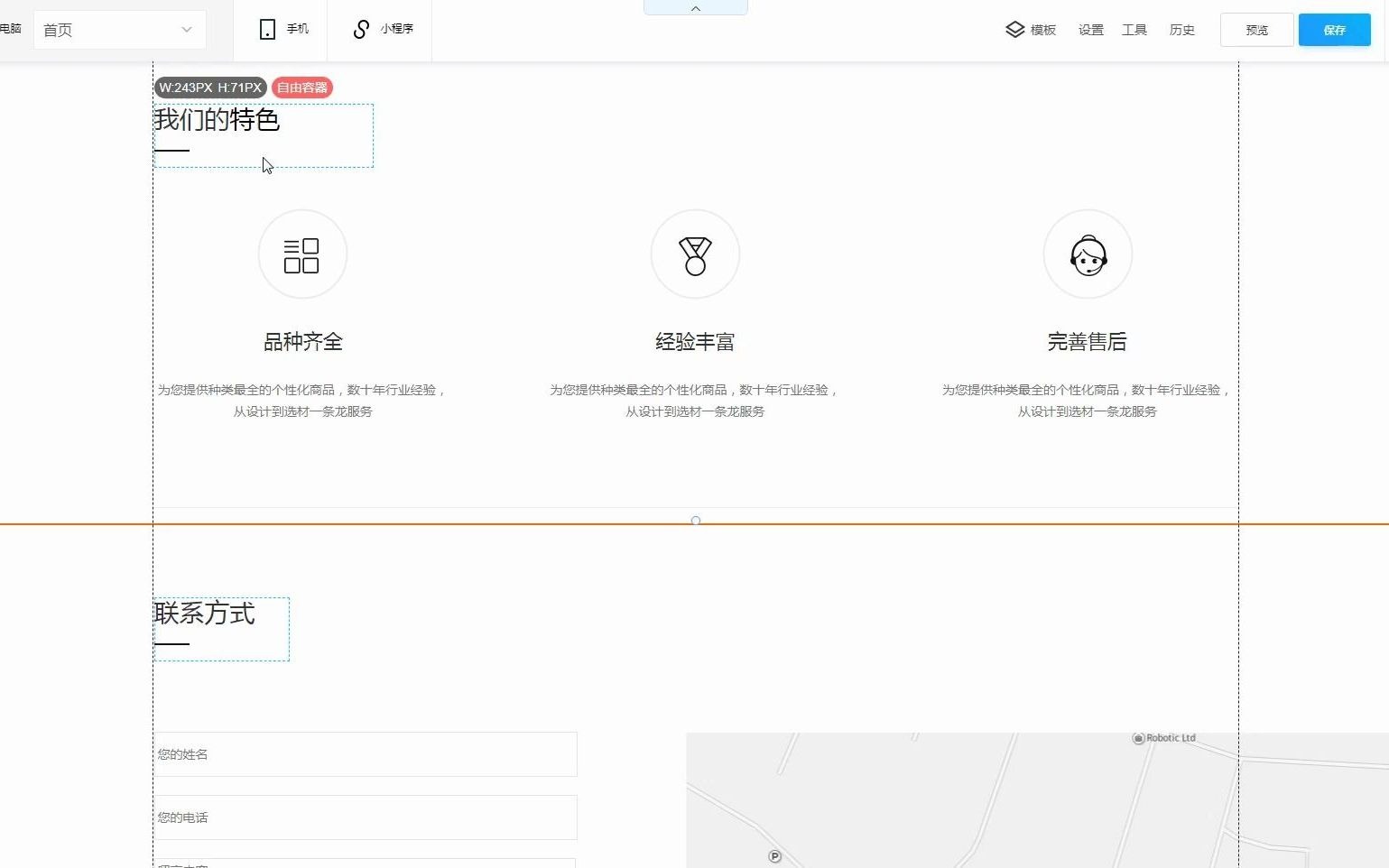Select the 经验丰富 title text
Image resolution: width=1389 pixels, height=868 pixels.
pyautogui.click(x=695, y=342)
